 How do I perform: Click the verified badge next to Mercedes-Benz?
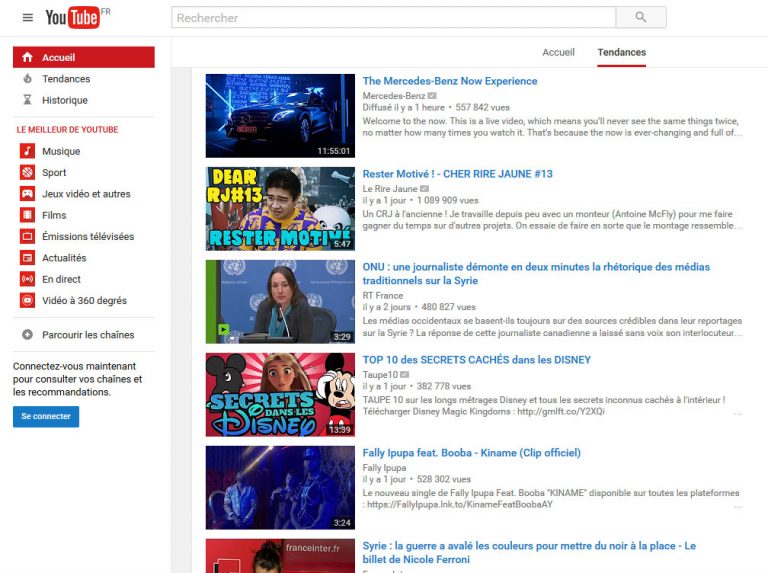[x=432, y=96]
